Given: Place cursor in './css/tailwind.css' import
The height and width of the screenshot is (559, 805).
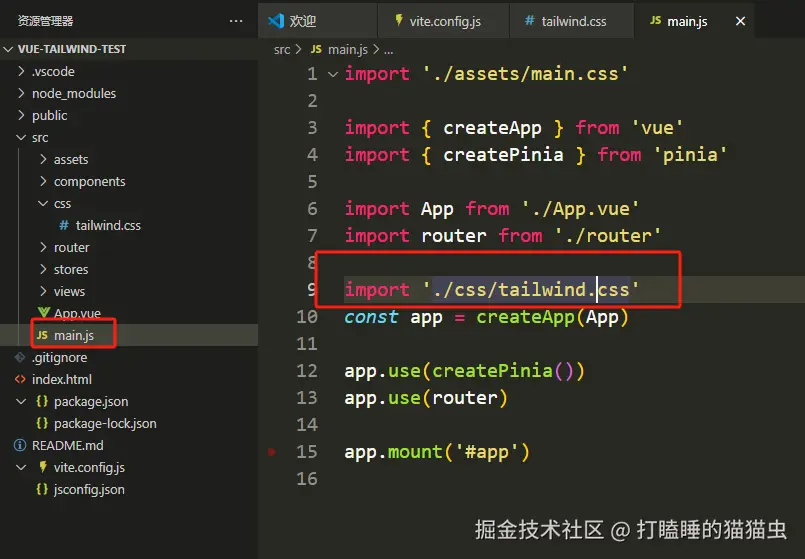Looking at the screenshot, I should pyautogui.click(x=531, y=290).
